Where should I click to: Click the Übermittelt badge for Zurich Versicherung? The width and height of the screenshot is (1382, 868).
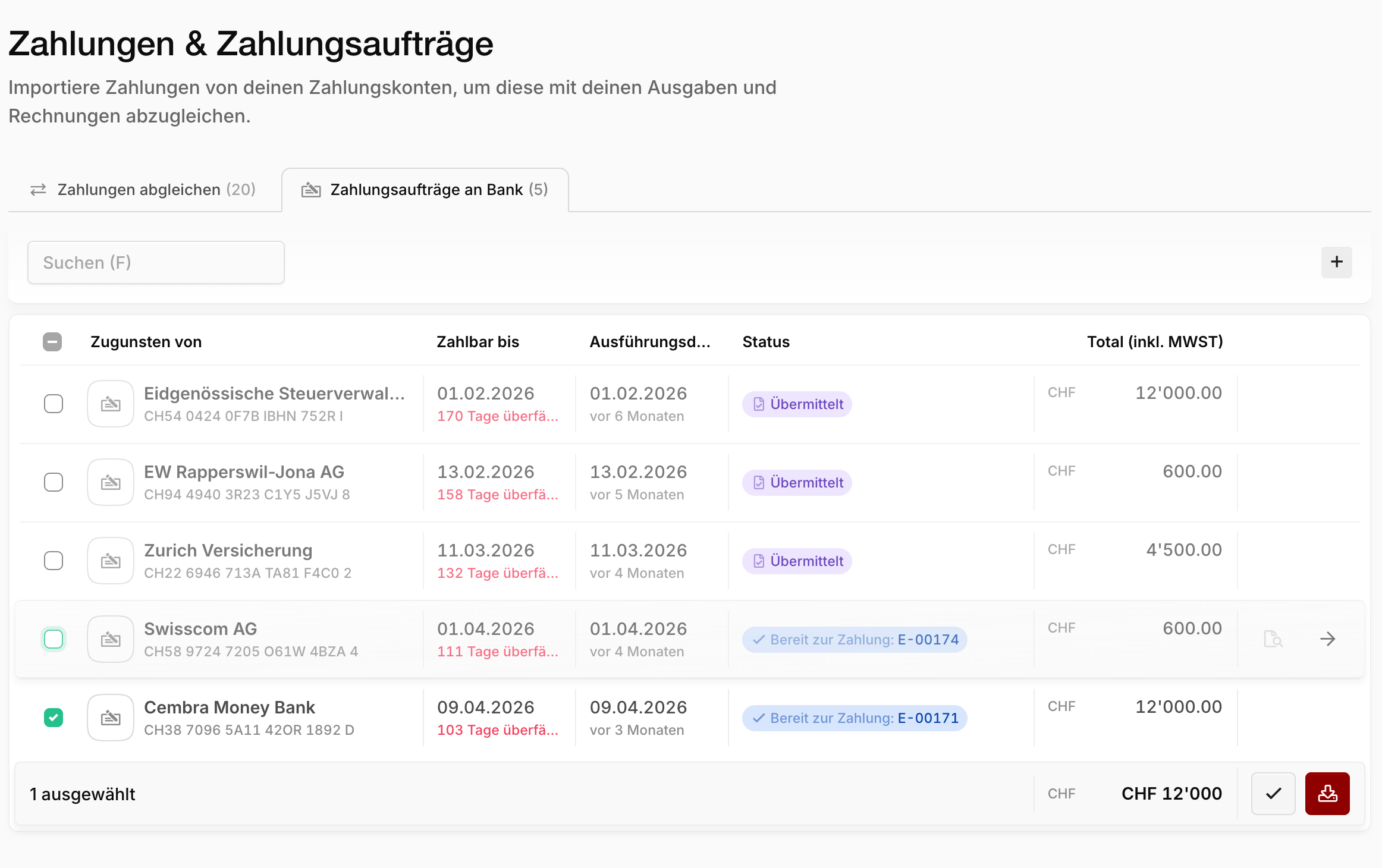(797, 561)
